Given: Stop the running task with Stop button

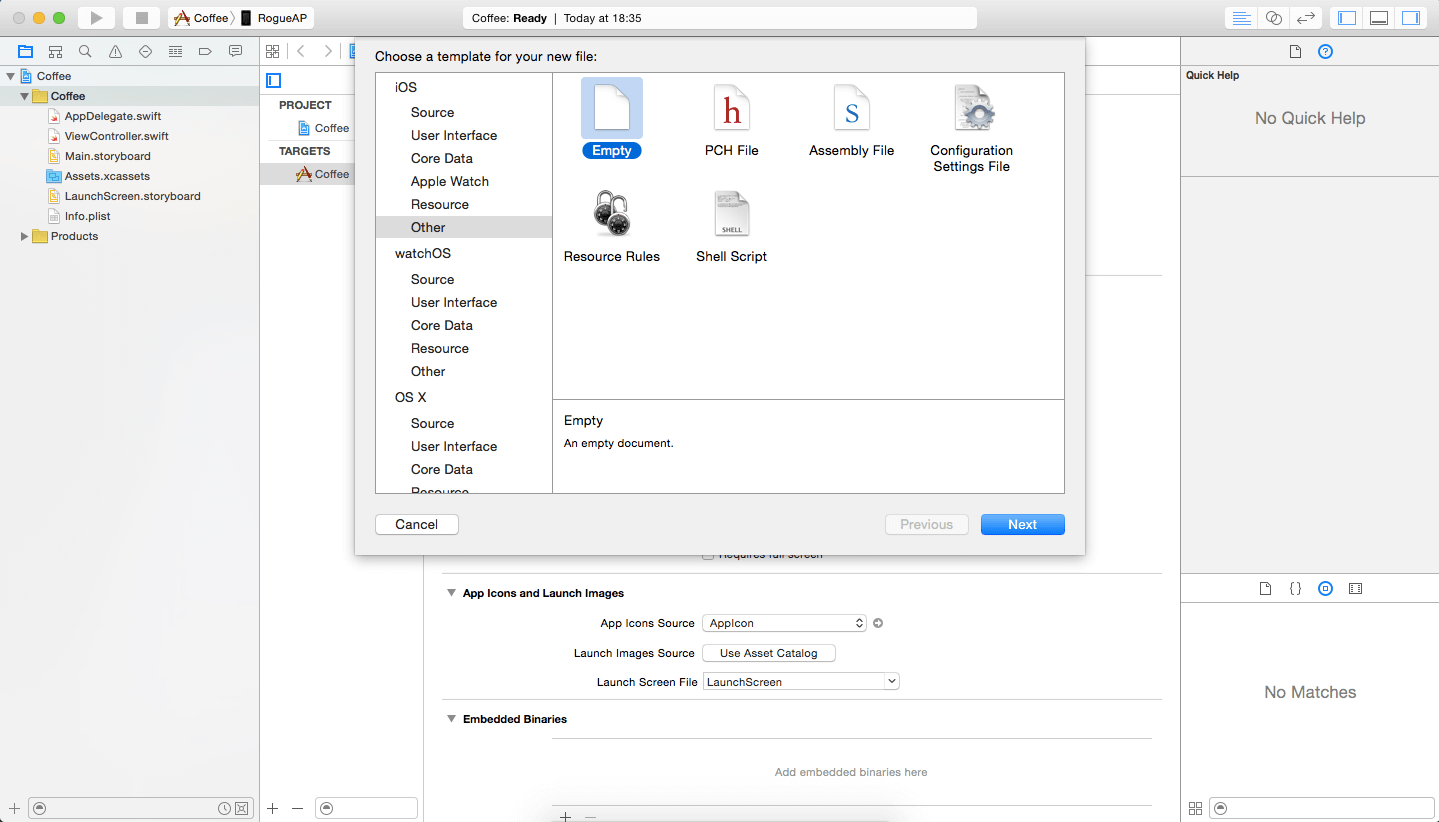Looking at the screenshot, I should point(142,18).
